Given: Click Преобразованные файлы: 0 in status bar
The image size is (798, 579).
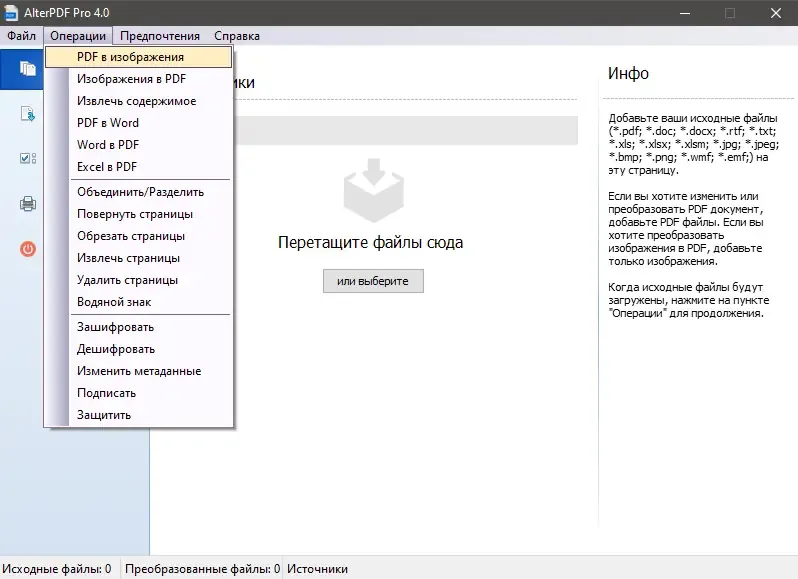Looking at the screenshot, I should 202,568.
